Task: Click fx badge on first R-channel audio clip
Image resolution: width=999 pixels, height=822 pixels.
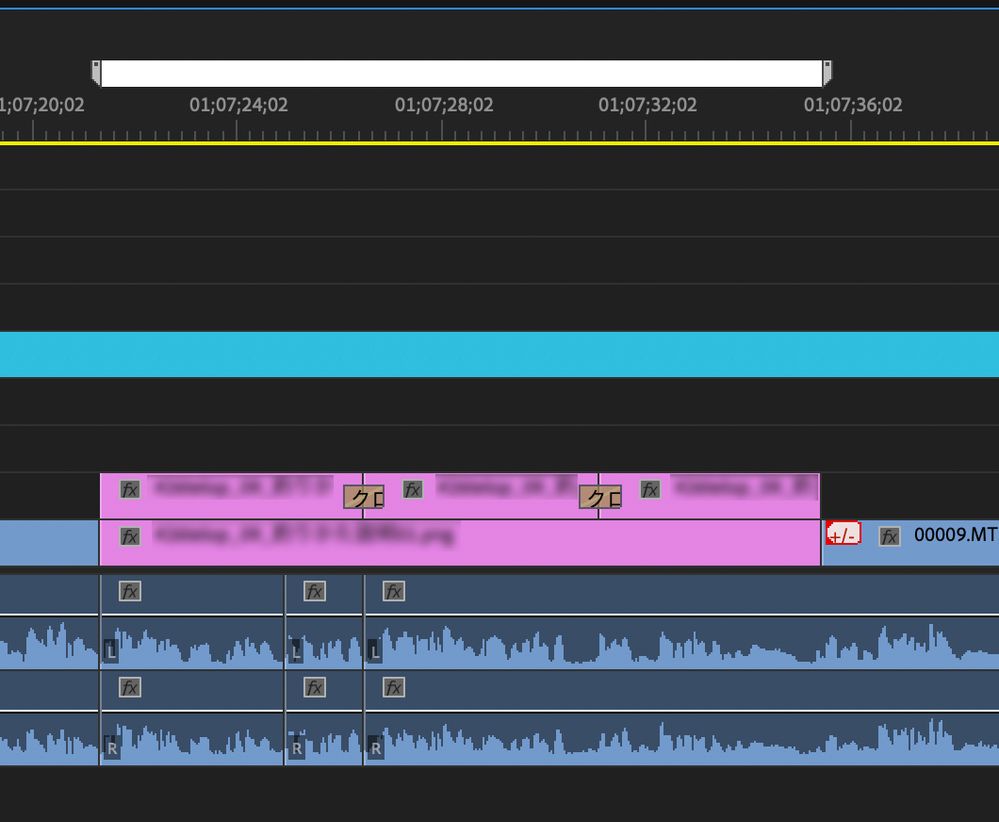Action: pyautogui.click(x=130, y=688)
